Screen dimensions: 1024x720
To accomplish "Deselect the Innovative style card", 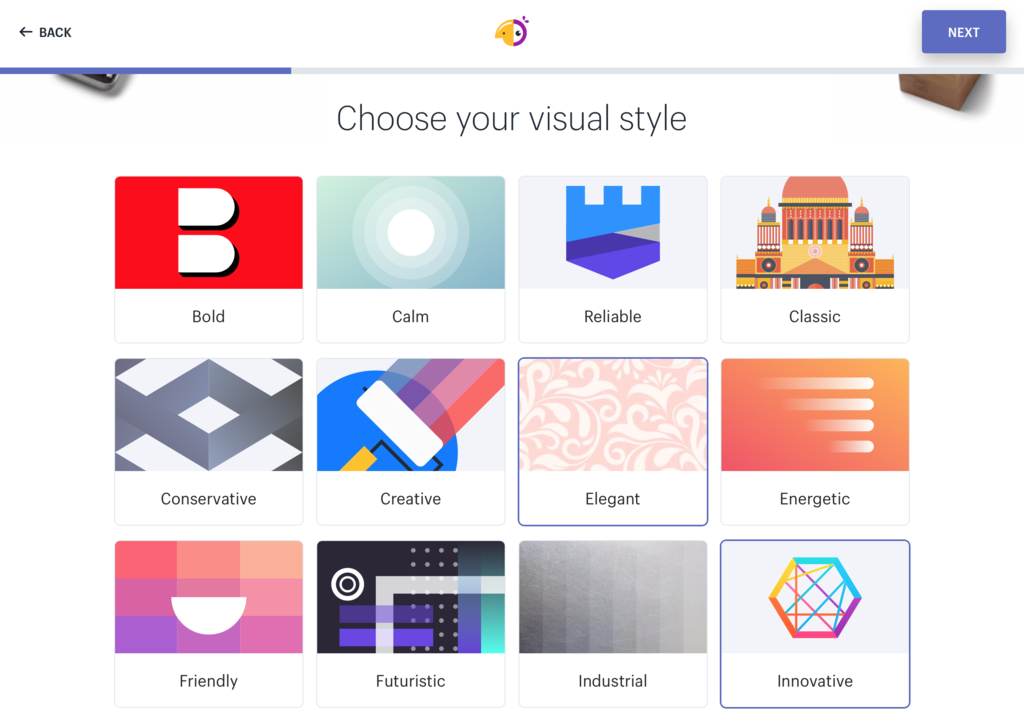I will tap(814, 623).
